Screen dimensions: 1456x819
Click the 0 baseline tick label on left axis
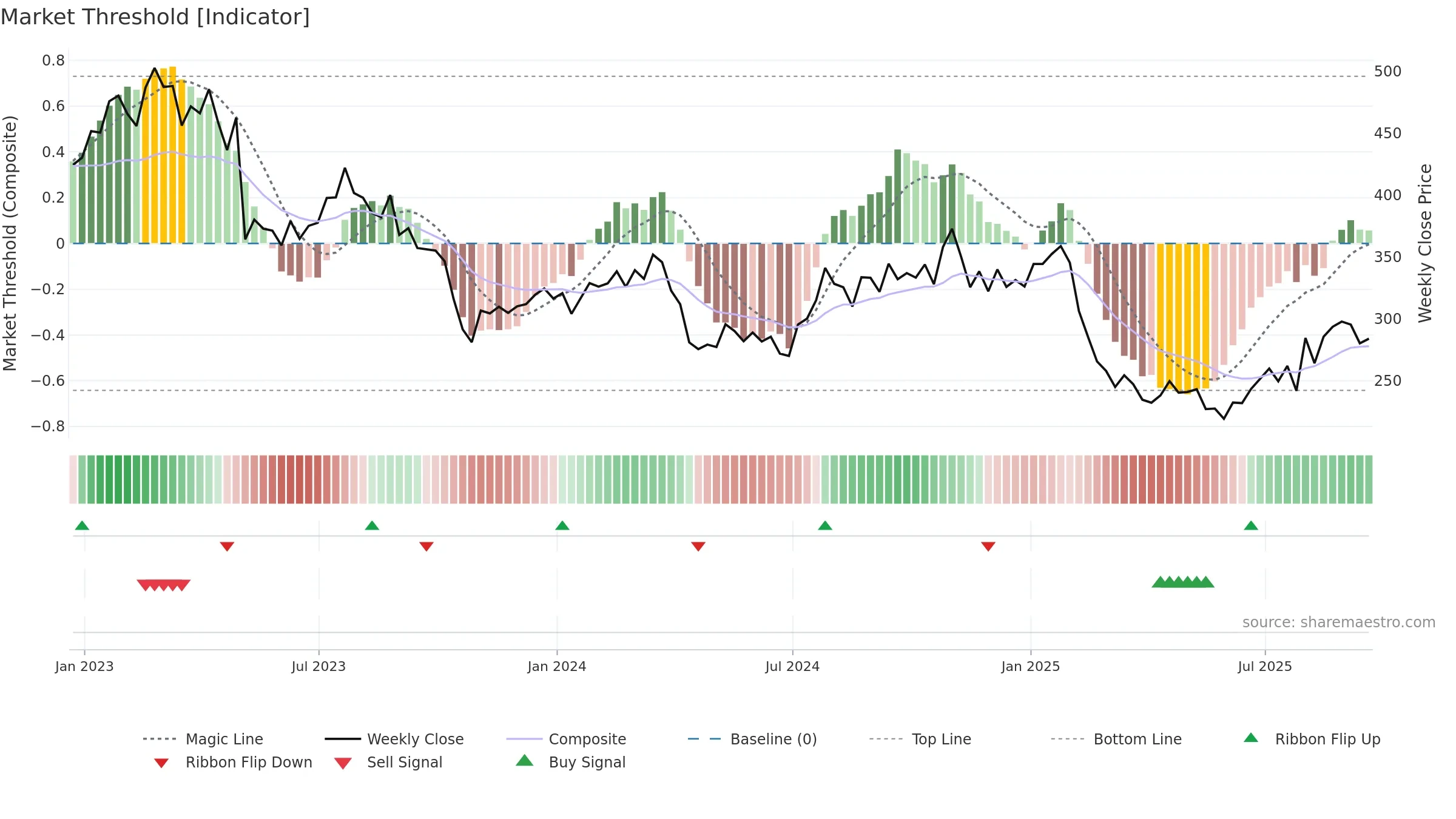60,244
